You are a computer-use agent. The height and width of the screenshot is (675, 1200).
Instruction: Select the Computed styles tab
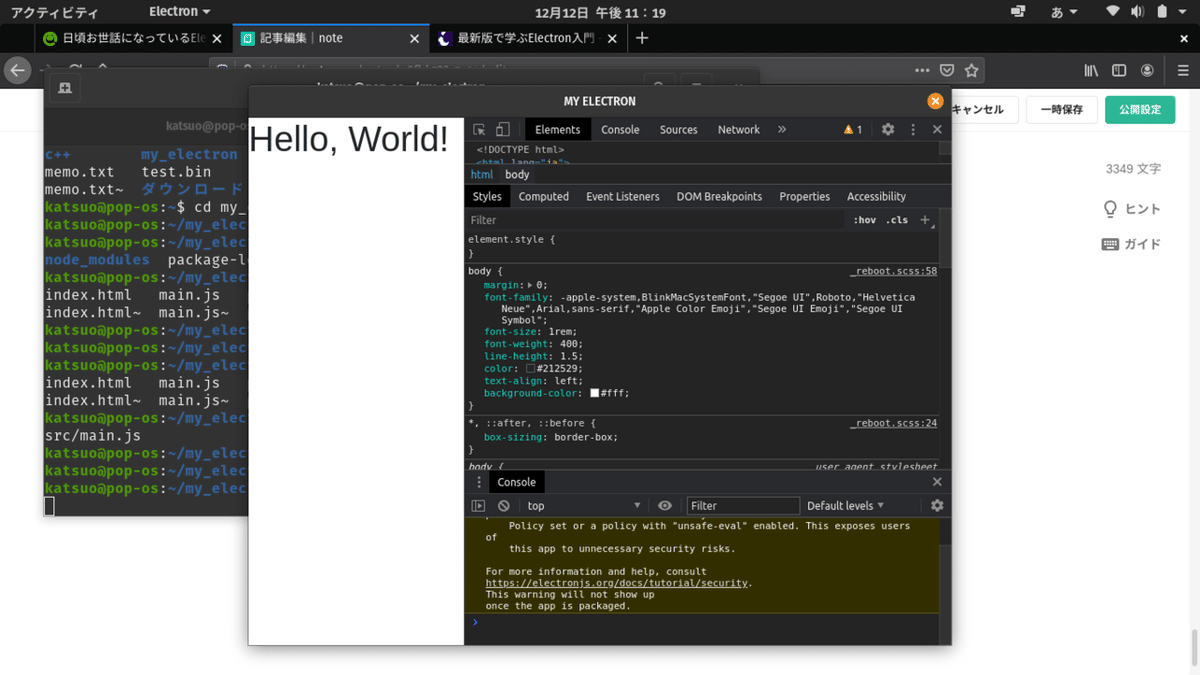point(543,197)
